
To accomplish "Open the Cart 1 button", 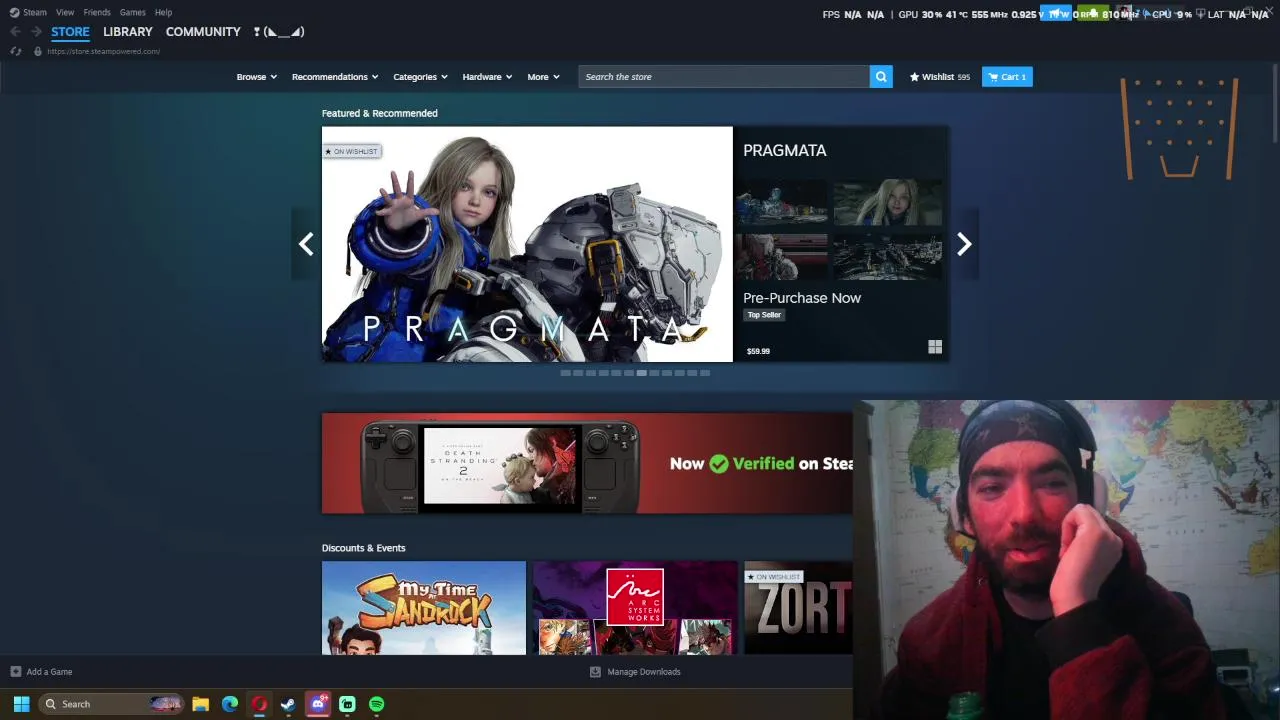I will (1007, 77).
